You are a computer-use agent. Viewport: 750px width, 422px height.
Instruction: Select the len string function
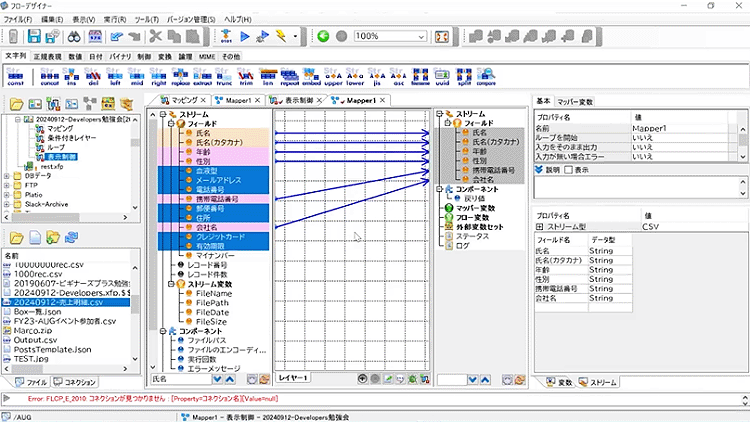coord(268,77)
